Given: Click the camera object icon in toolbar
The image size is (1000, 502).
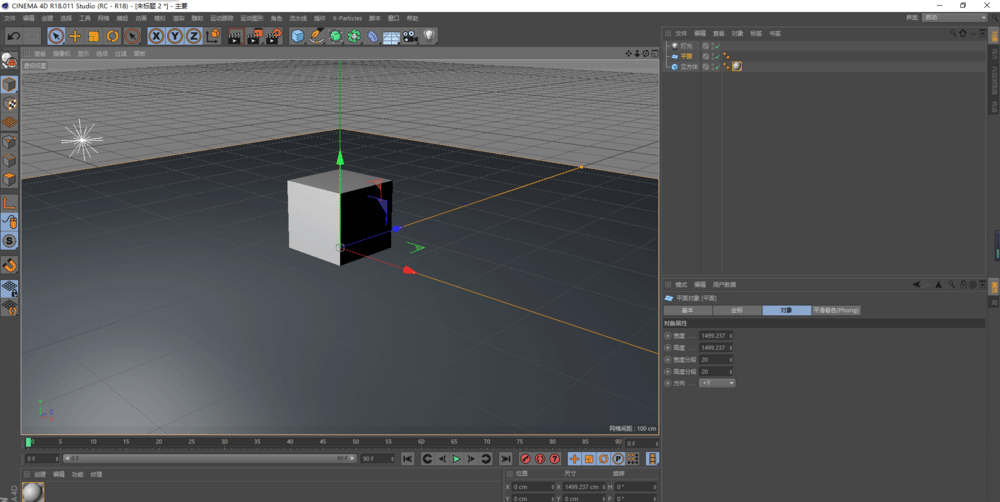Looking at the screenshot, I should [x=410, y=36].
